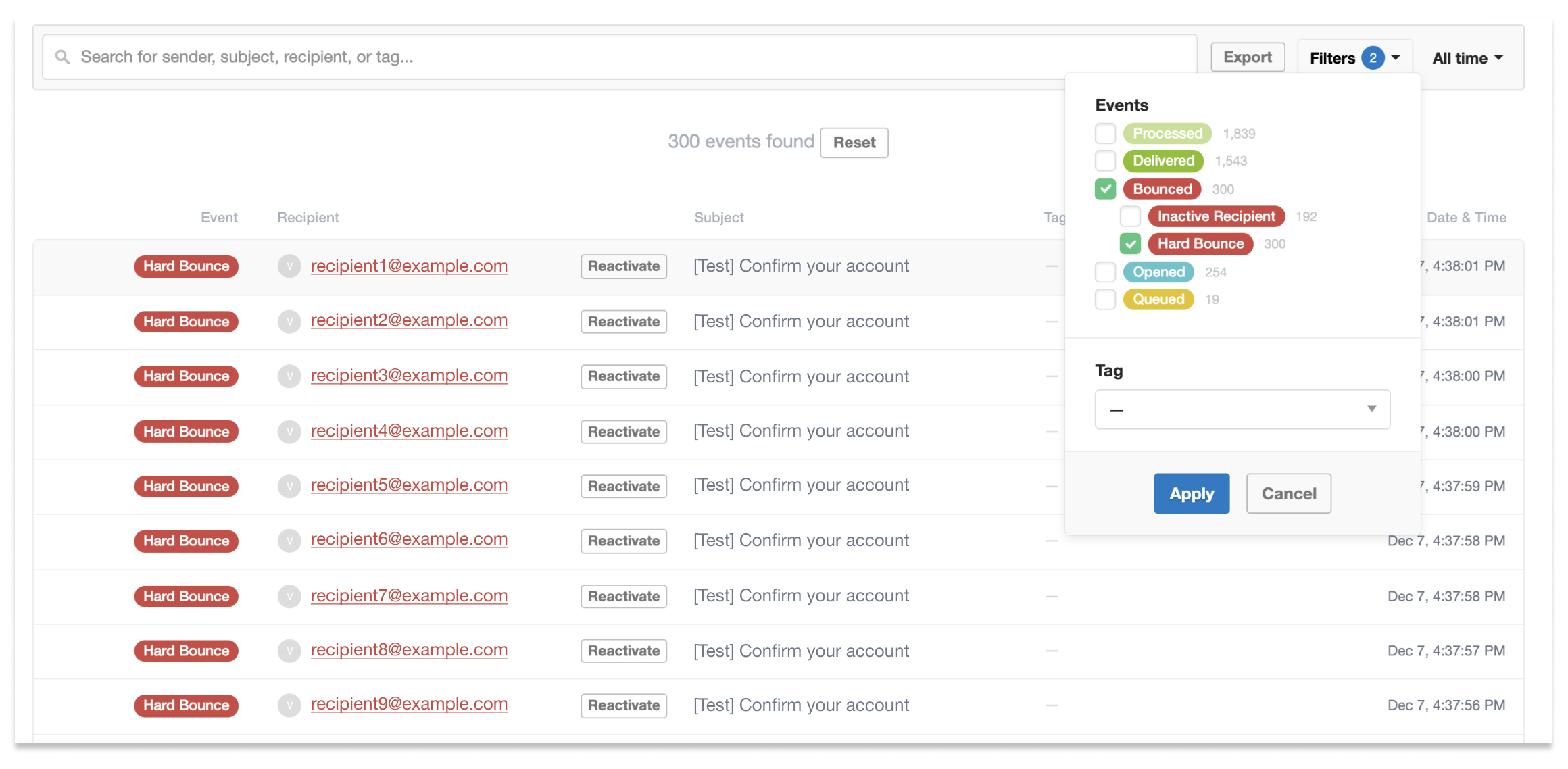Open recipient2@example.com link
The width and height of the screenshot is (1568, 769).
click(x=409, y=320)
